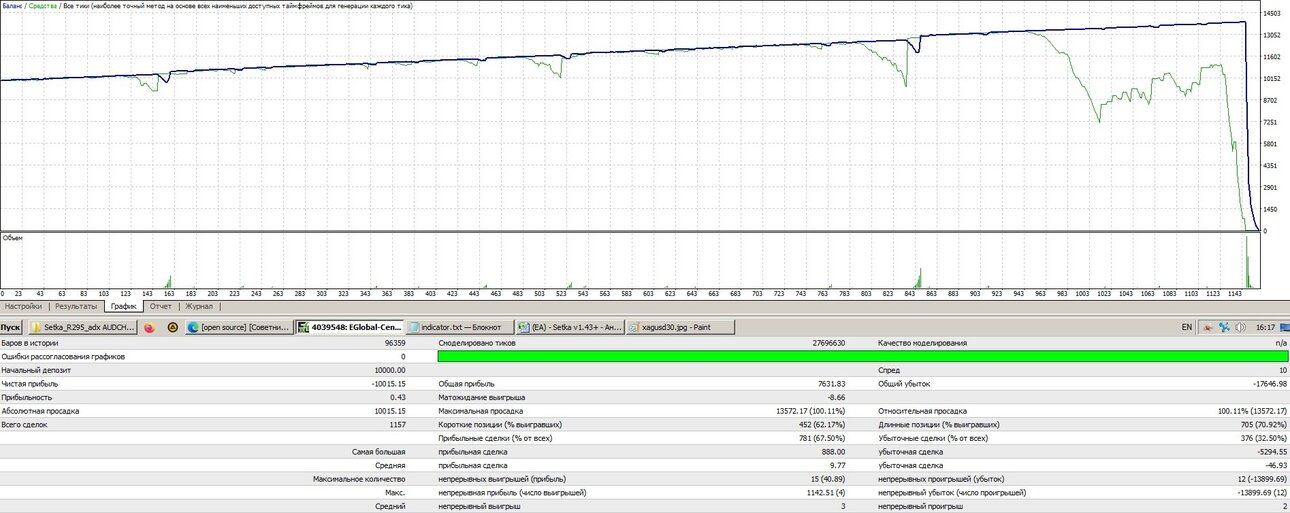
Task: Click the orange round taskbar icon
Action: point(172,327)
